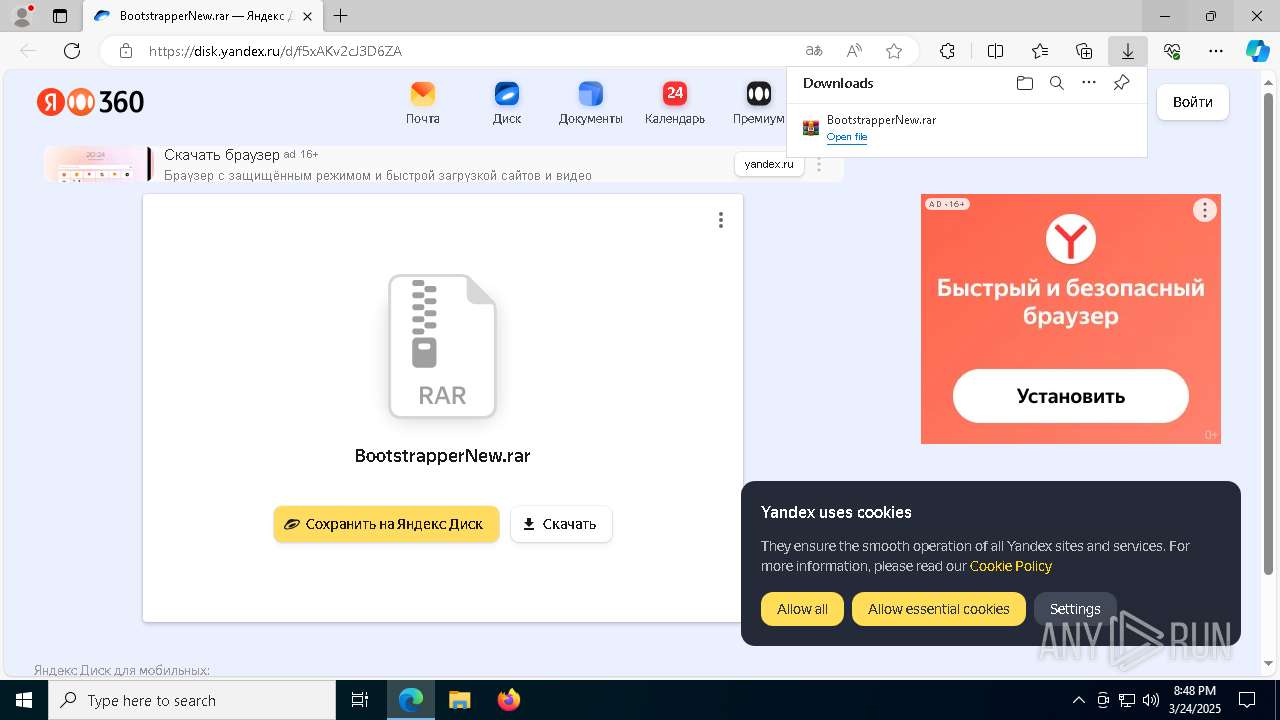Open Browser essentials heart icon

(x=1172, y=51)
